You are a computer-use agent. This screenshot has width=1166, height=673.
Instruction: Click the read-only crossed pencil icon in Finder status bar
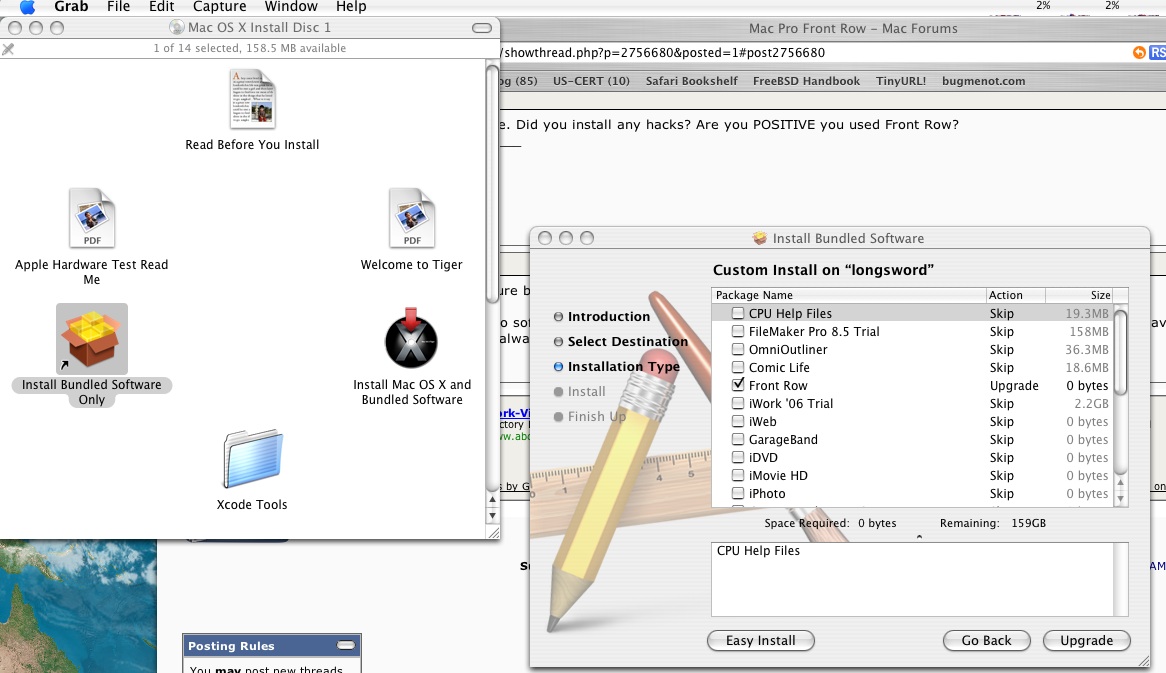click(x=8, y=49)
